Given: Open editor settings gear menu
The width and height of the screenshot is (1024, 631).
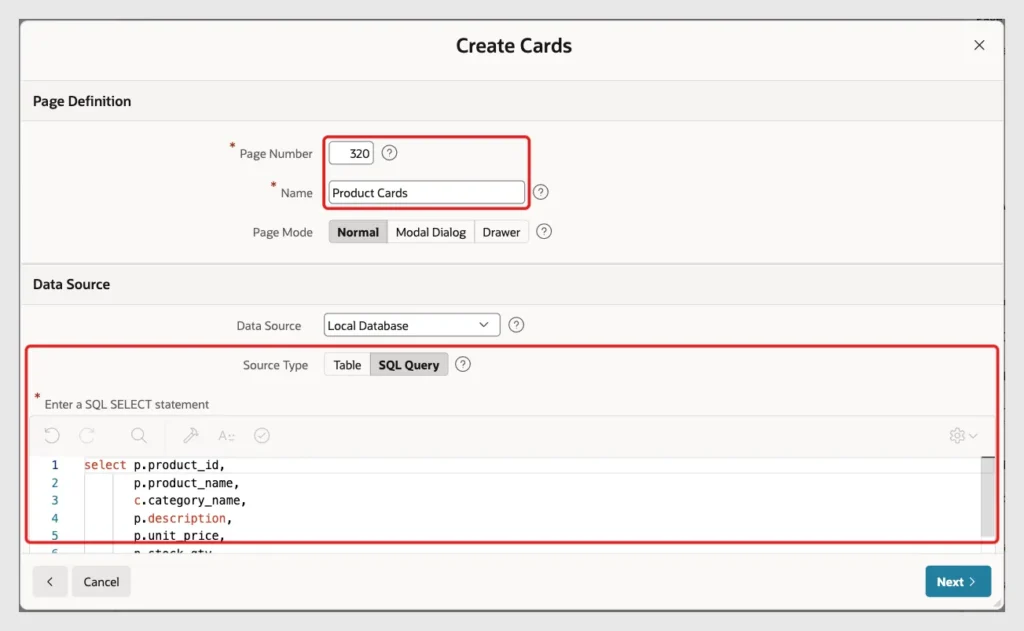Looking at the screenshot, I should tap(963, 435).
